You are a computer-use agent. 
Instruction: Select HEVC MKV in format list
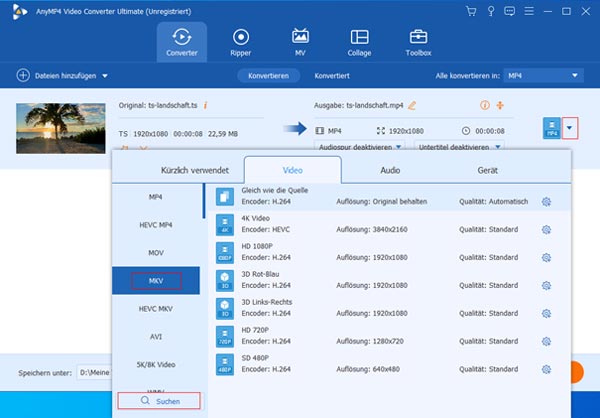(x=156, y=309)
